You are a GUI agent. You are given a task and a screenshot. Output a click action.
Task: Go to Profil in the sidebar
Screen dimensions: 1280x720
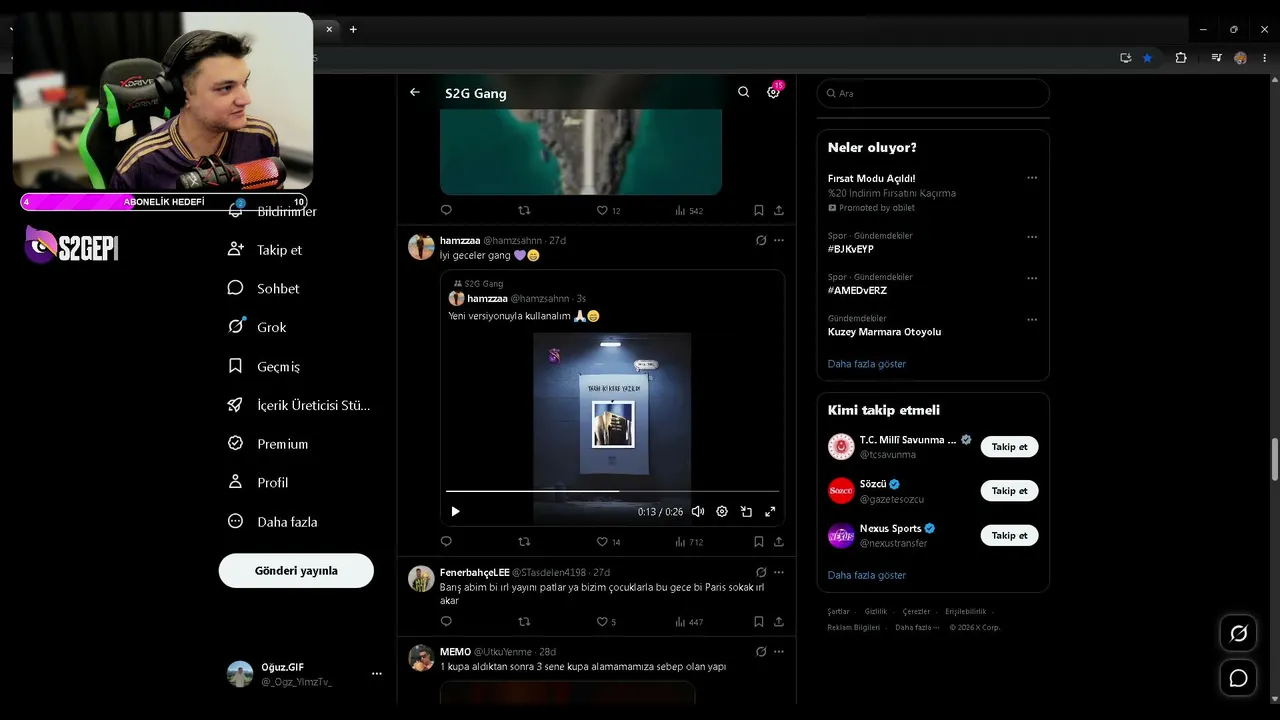pyautogui.click(x=258, y=482)
